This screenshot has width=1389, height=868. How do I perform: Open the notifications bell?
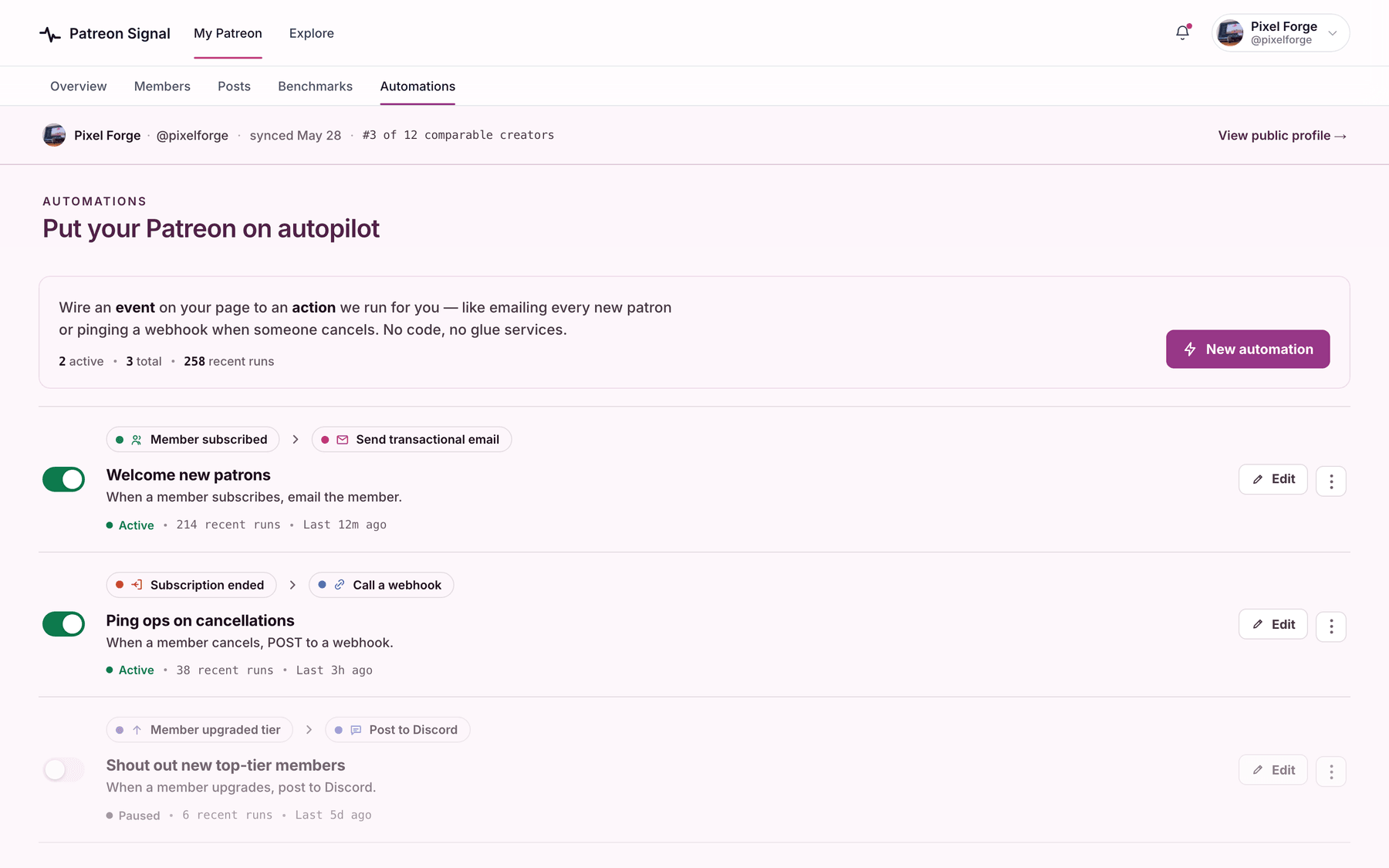pos(1182,33)
